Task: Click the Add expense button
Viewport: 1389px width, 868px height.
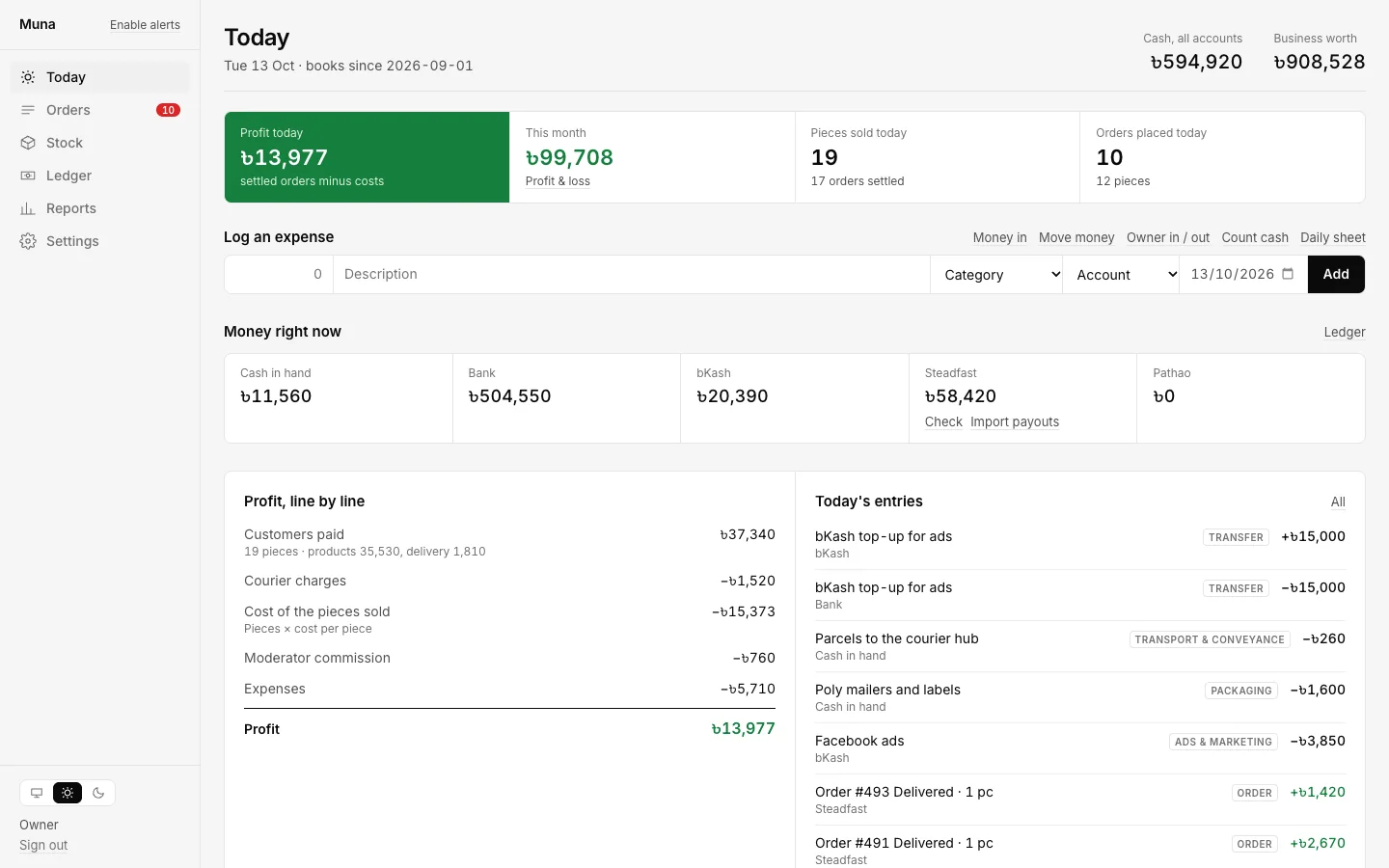Action: point(1336,274)
